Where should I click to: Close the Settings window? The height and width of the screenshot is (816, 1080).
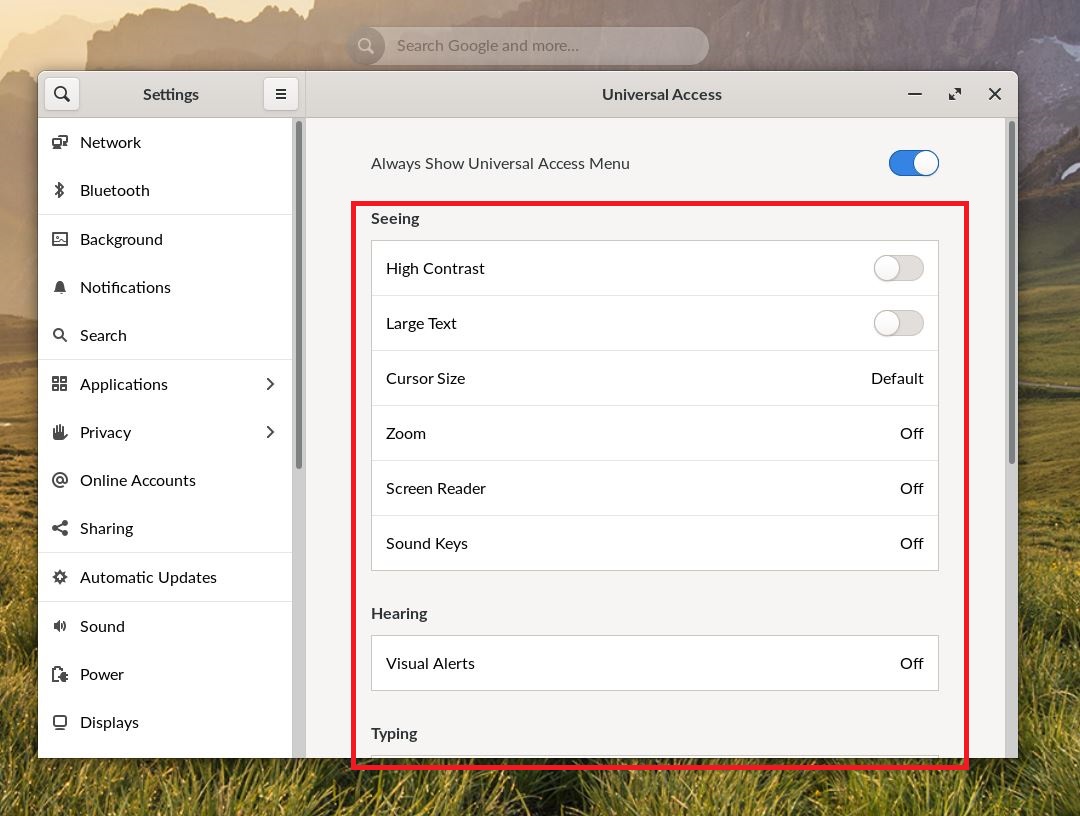pos(995,94)
